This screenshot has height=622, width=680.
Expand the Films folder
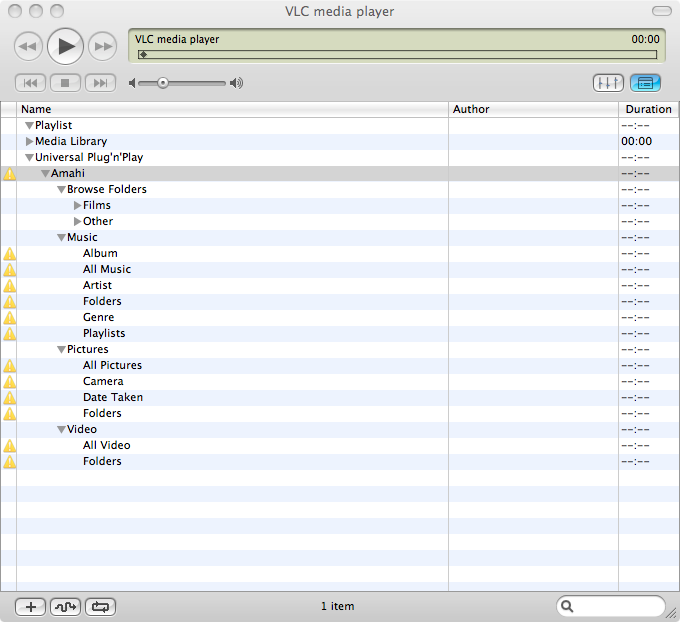77,205
